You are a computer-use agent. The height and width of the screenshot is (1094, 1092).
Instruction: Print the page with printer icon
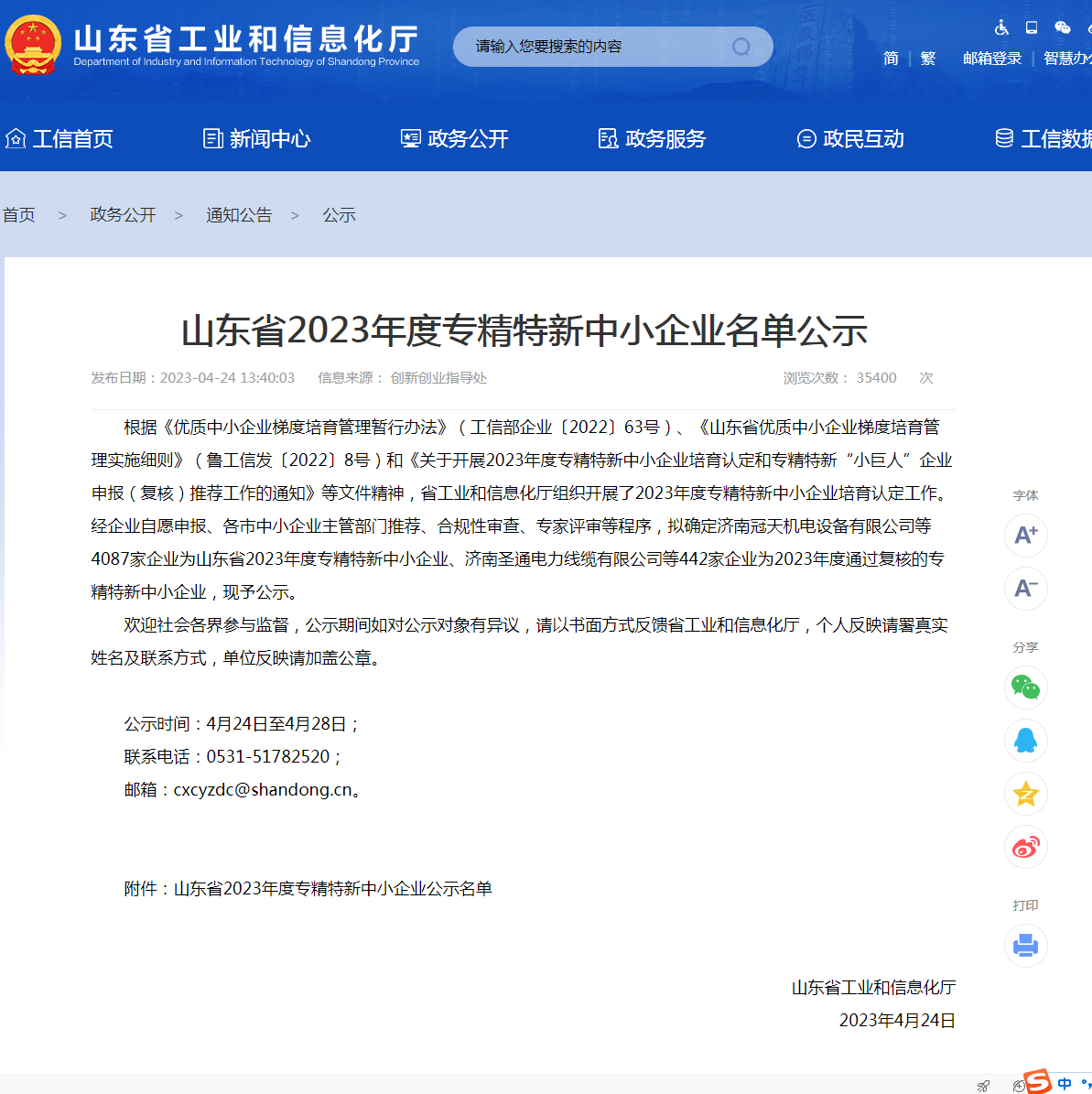tap(1026, 946)
